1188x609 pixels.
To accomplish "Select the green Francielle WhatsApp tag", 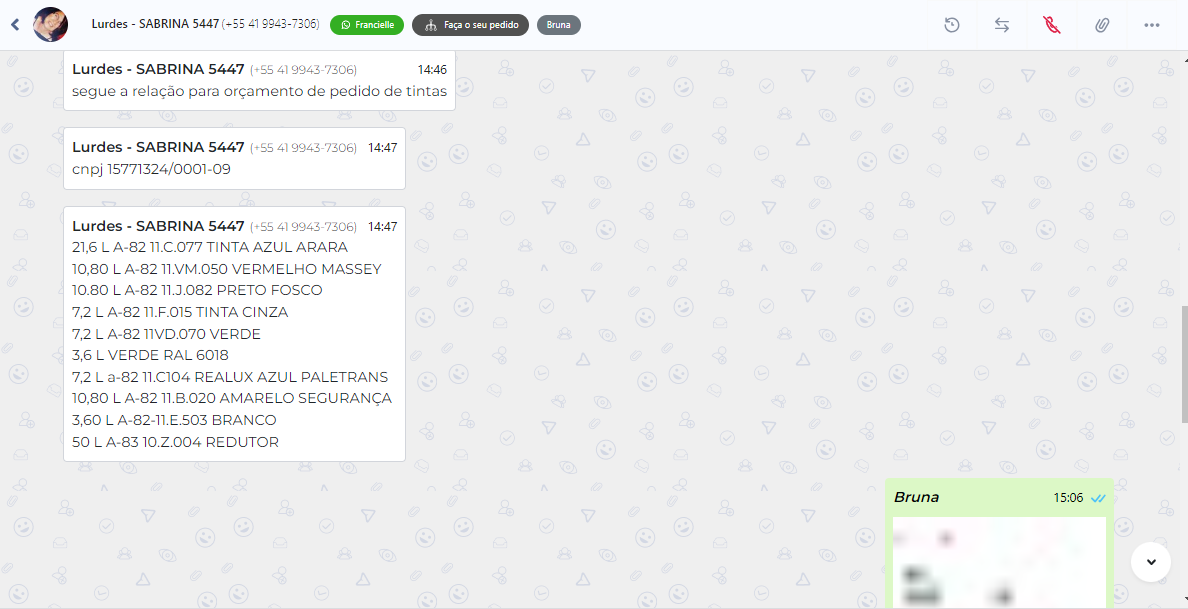I will (367, 25).
